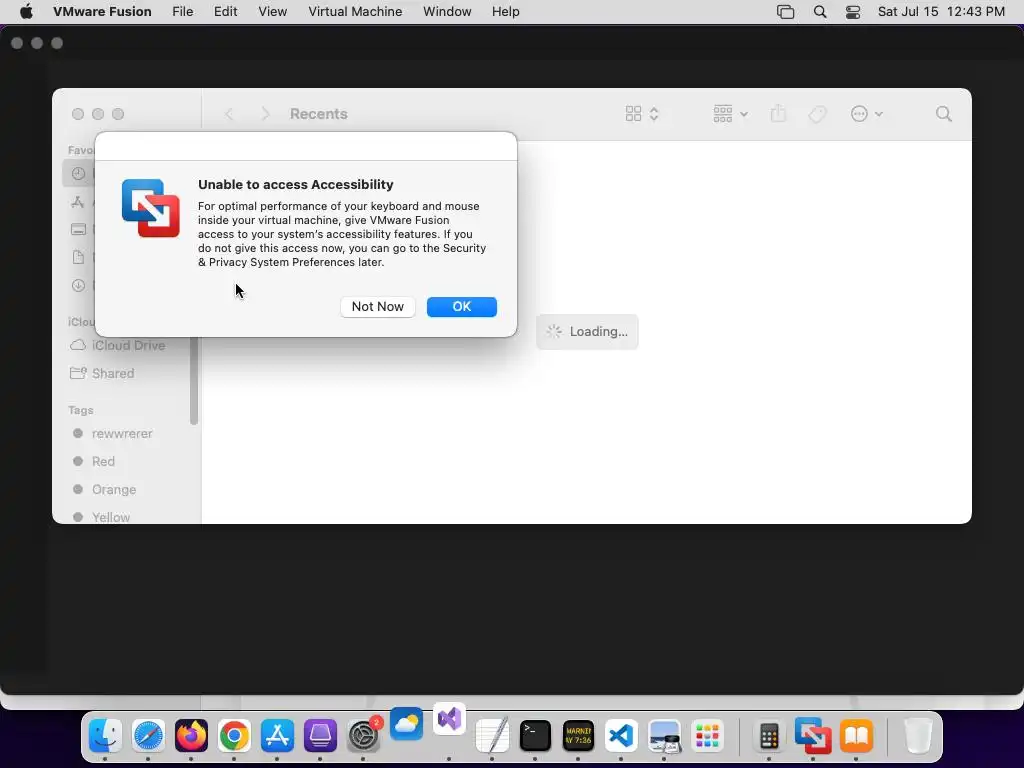Image resolution: width=1024 pixels, height=768 pixels.
Task: Open App Store from the Dock
Action: [278, 736]
